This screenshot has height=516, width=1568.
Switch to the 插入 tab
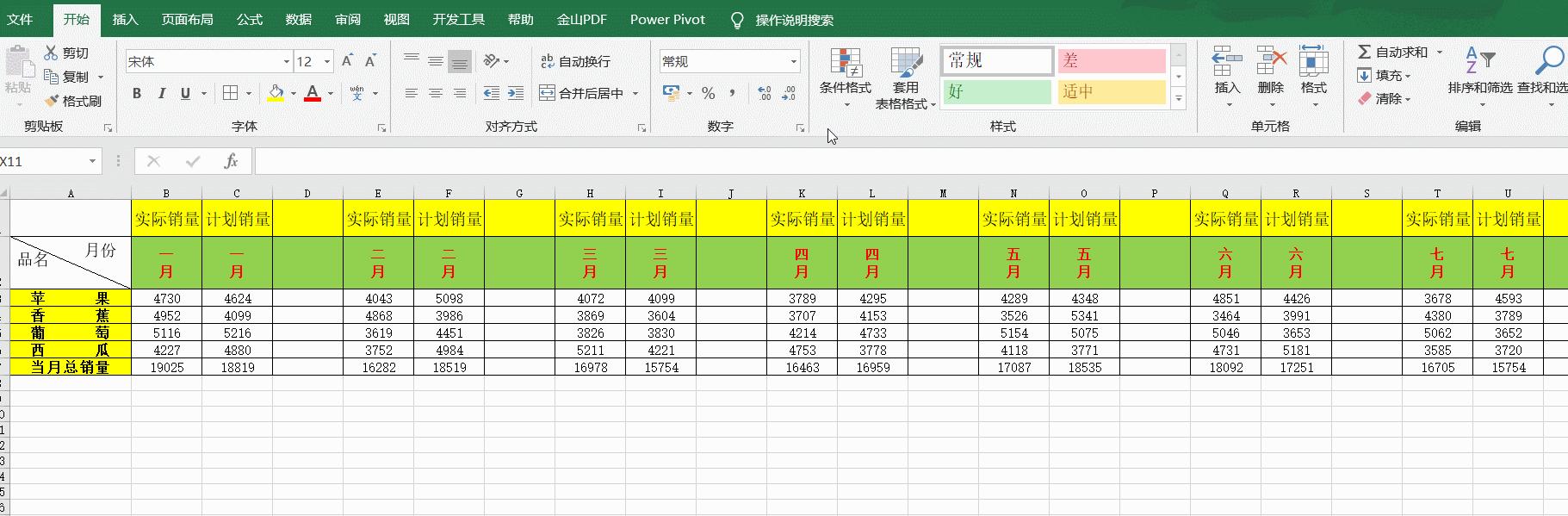pyautogui.click(x=125, y=19)
